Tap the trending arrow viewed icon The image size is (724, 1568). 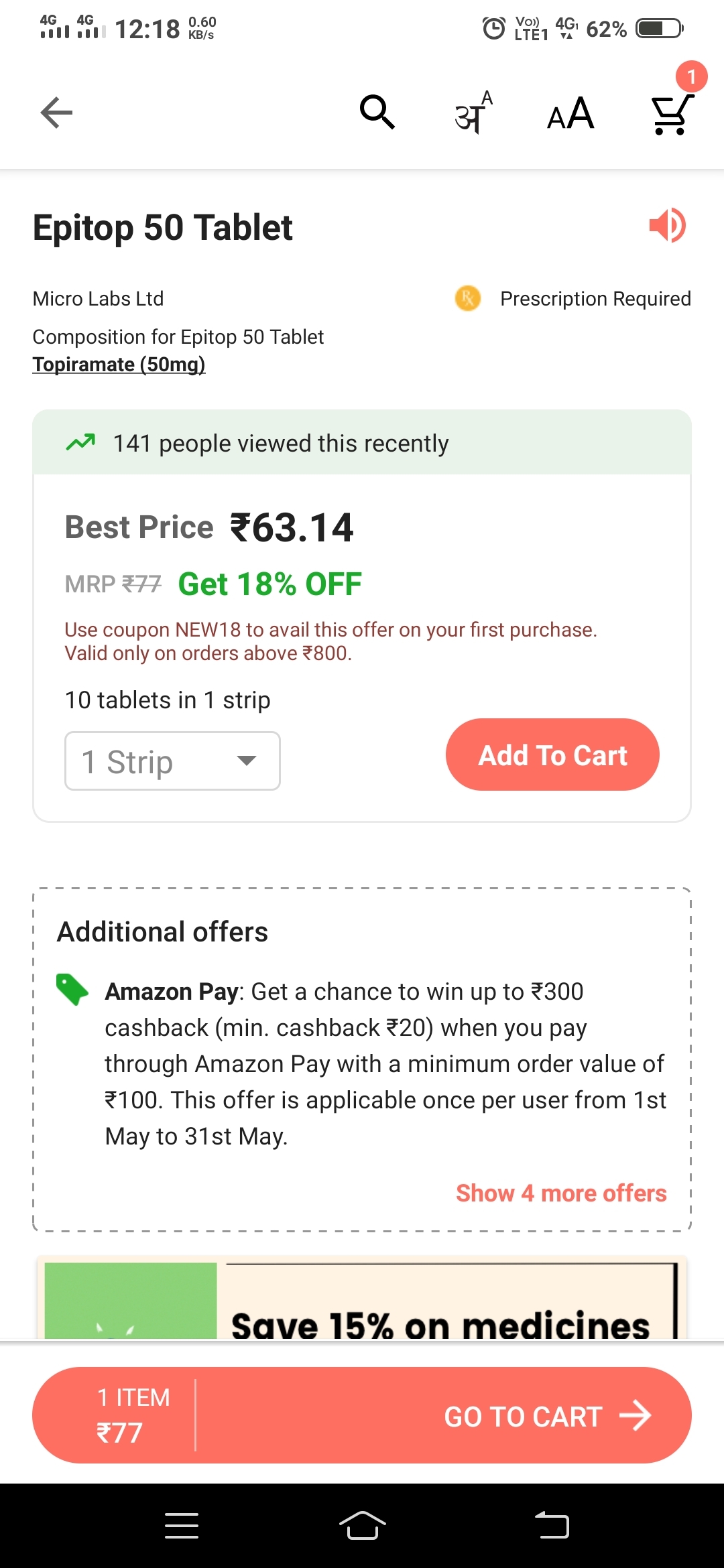80,442
